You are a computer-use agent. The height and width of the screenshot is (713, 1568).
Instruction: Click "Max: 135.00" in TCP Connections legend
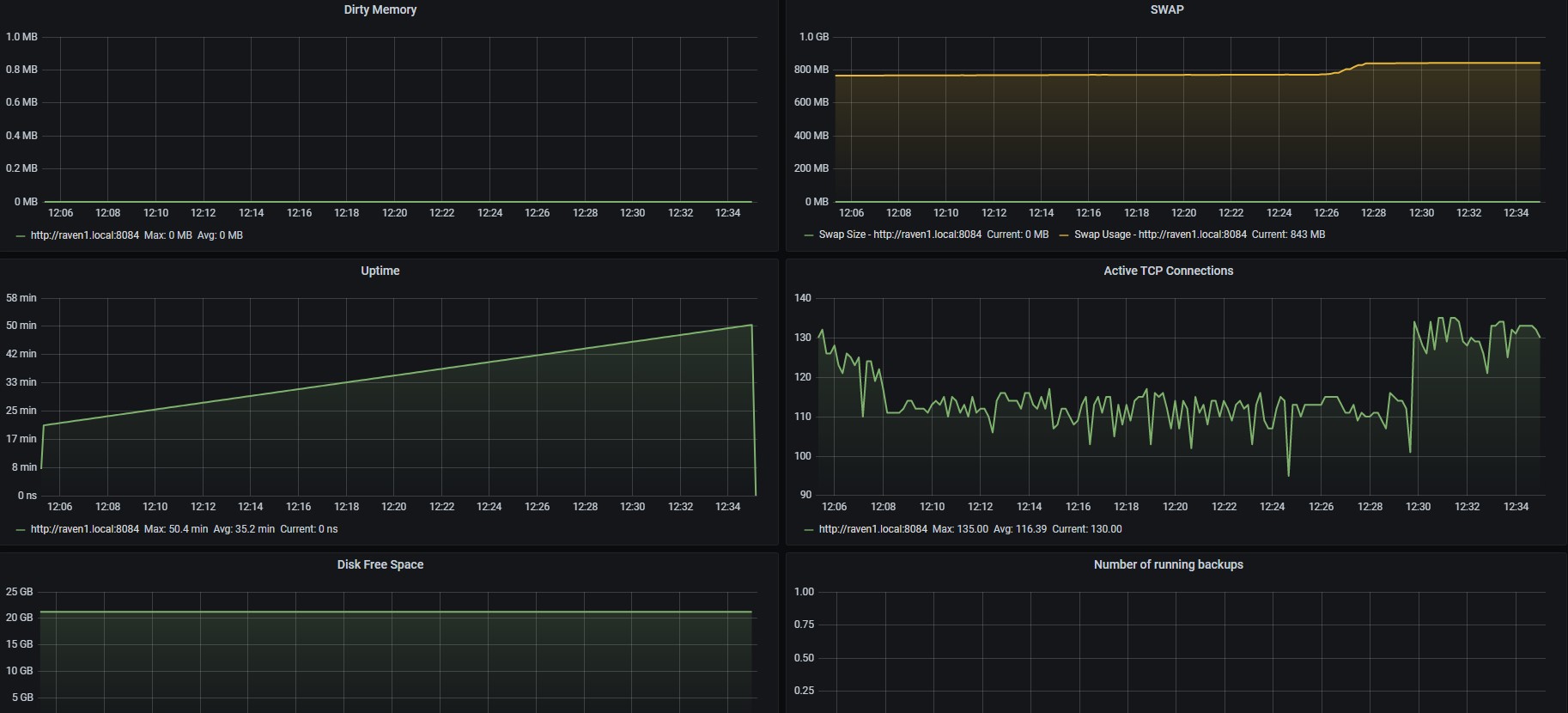(961, 529)
